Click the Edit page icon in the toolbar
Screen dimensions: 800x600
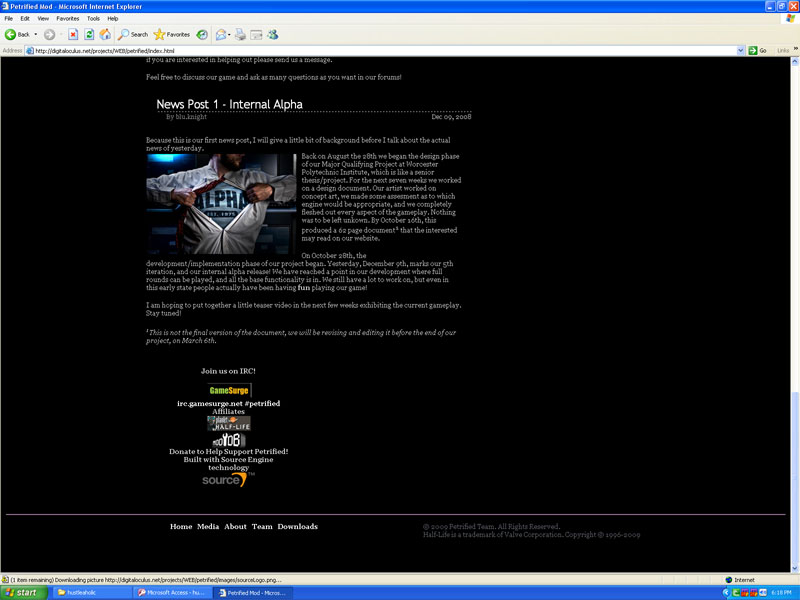tap(256, 34)
